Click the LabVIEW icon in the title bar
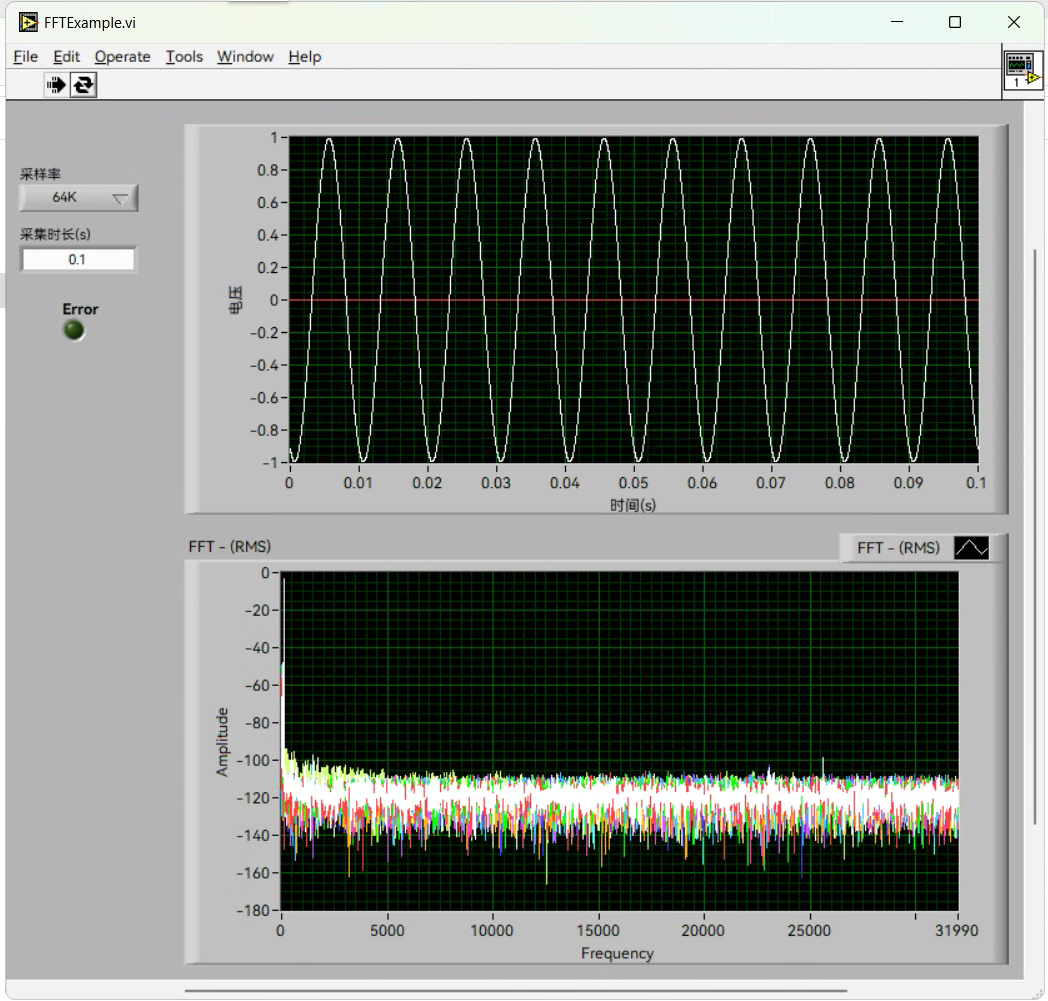The width and height of the screenshot is (1048, 1001). [x=28, y=22]
